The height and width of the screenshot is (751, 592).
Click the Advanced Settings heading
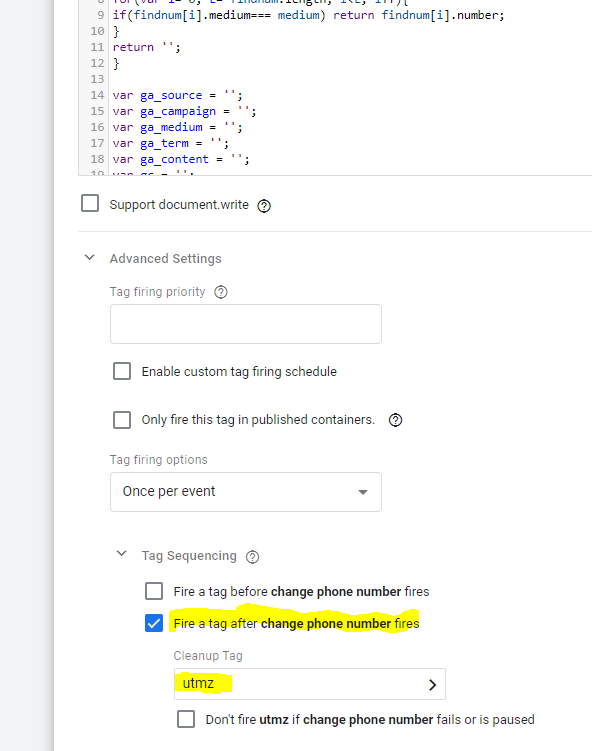[165, 259]
